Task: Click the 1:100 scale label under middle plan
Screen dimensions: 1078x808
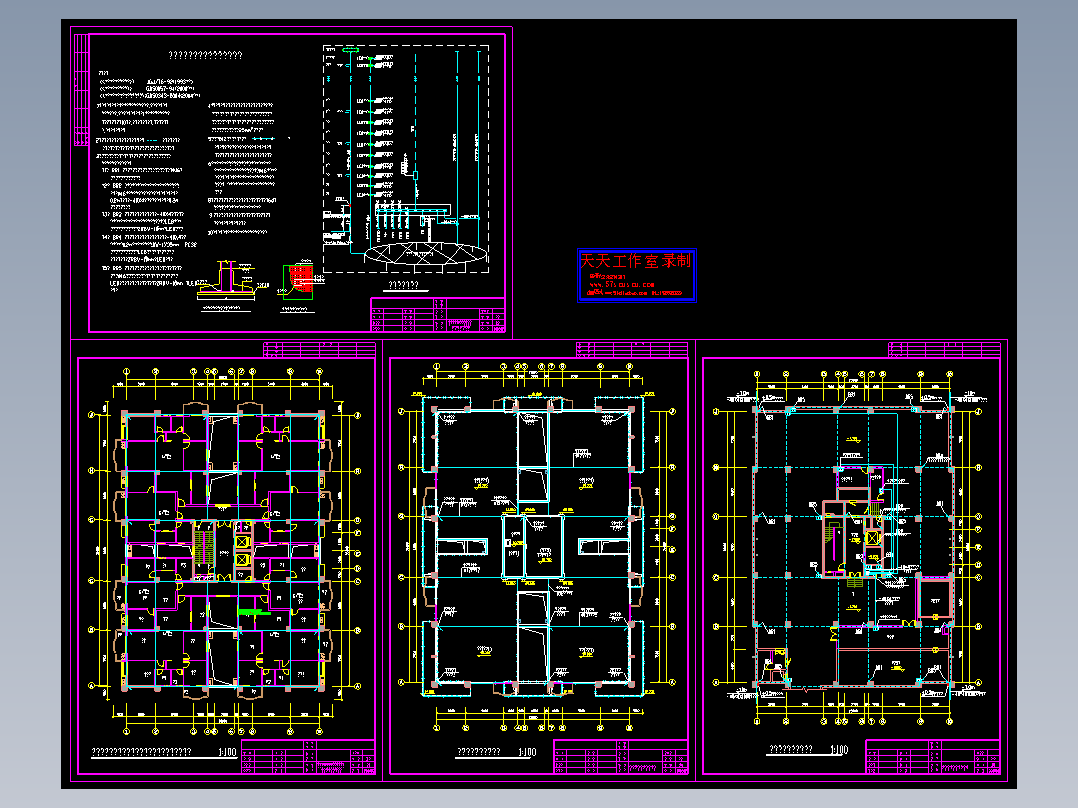Action: point(527,752)
